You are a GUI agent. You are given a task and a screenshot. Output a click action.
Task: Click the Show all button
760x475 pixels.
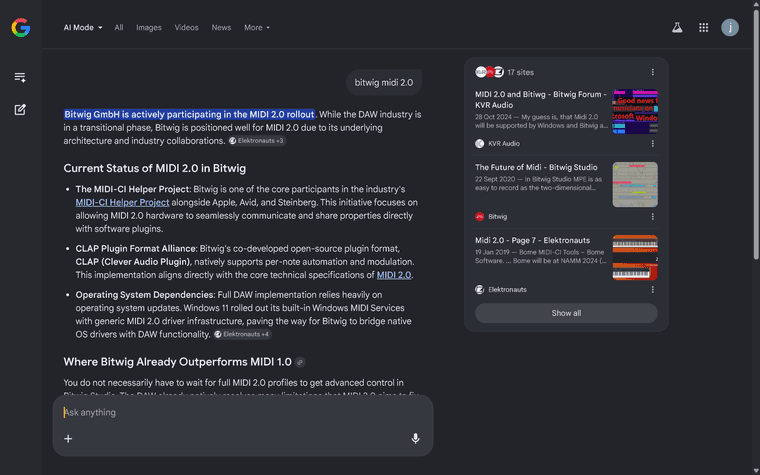coord(566,313)
